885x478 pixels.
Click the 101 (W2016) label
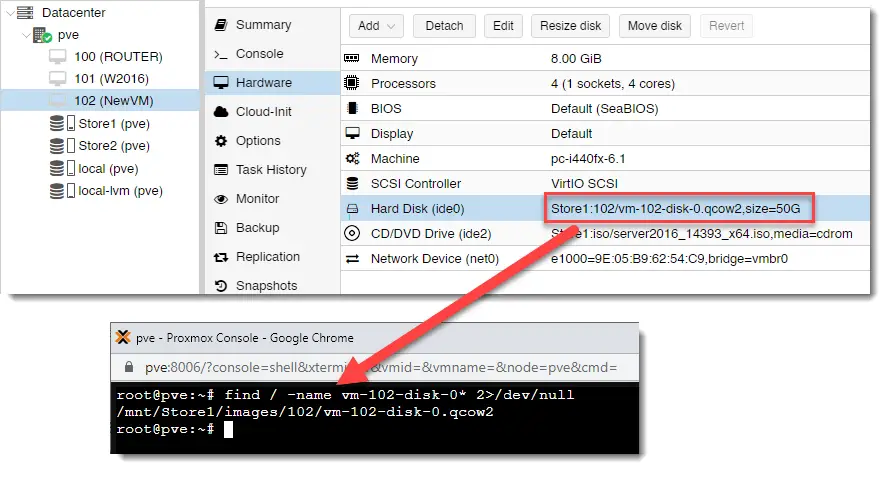click(112, 78)
